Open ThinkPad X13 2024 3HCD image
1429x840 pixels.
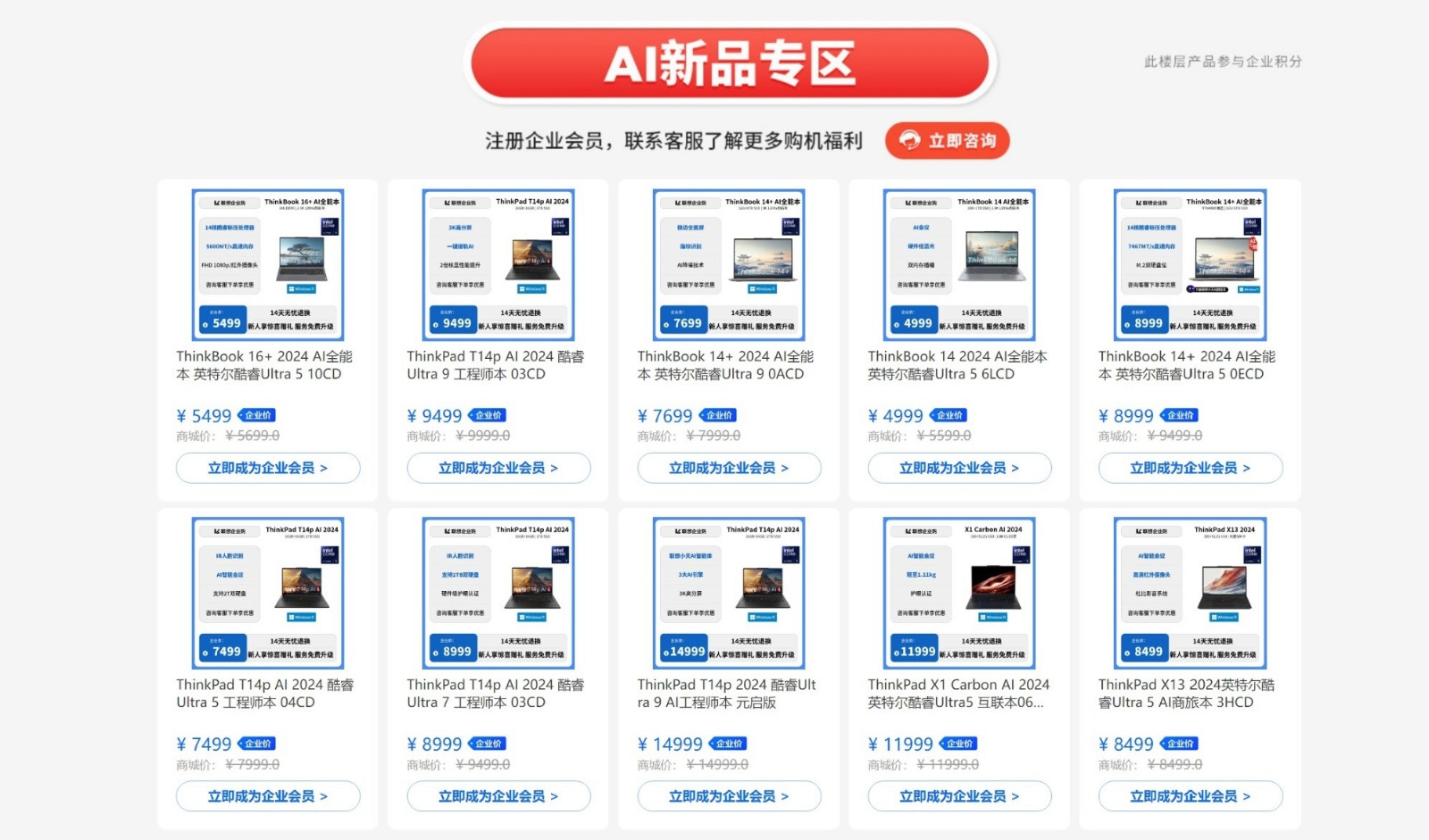1190,593
